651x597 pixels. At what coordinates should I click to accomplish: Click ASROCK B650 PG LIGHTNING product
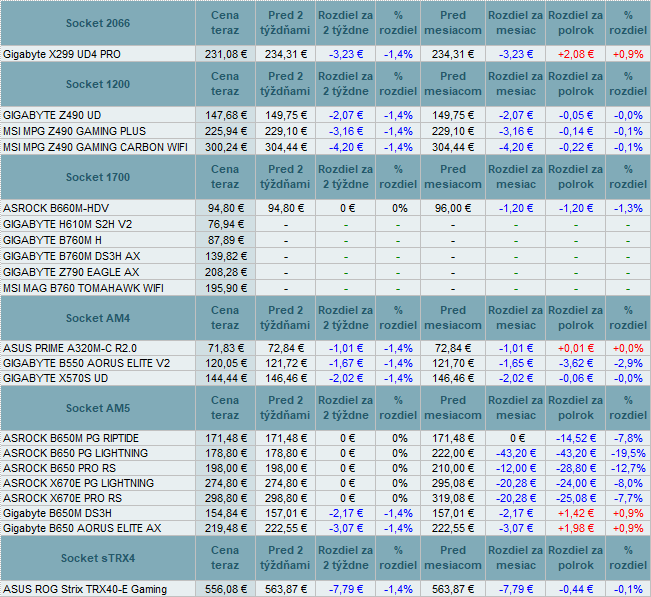pos(75,453)
